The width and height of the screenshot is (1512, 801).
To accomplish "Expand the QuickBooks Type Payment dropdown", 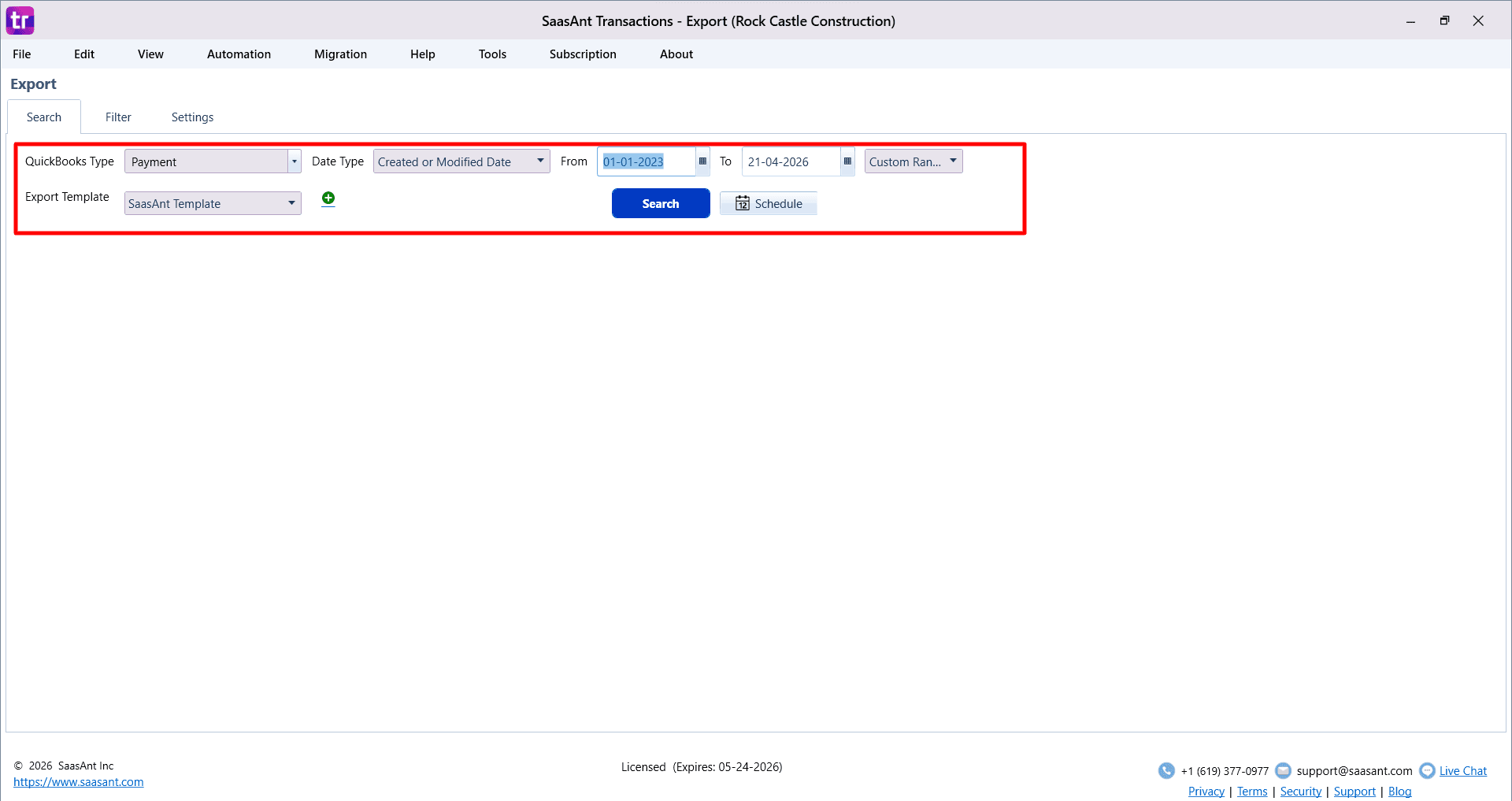I will coord(295,161).
